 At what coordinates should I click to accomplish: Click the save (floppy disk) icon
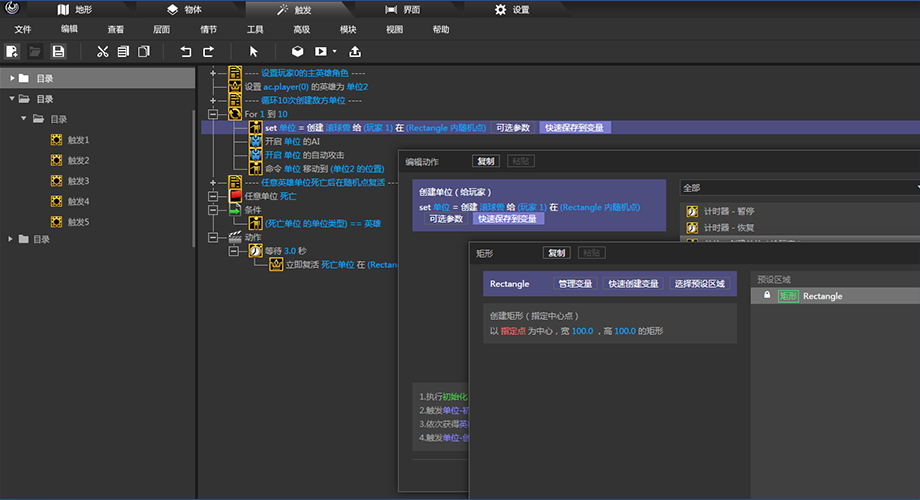(x=59, y=51)
